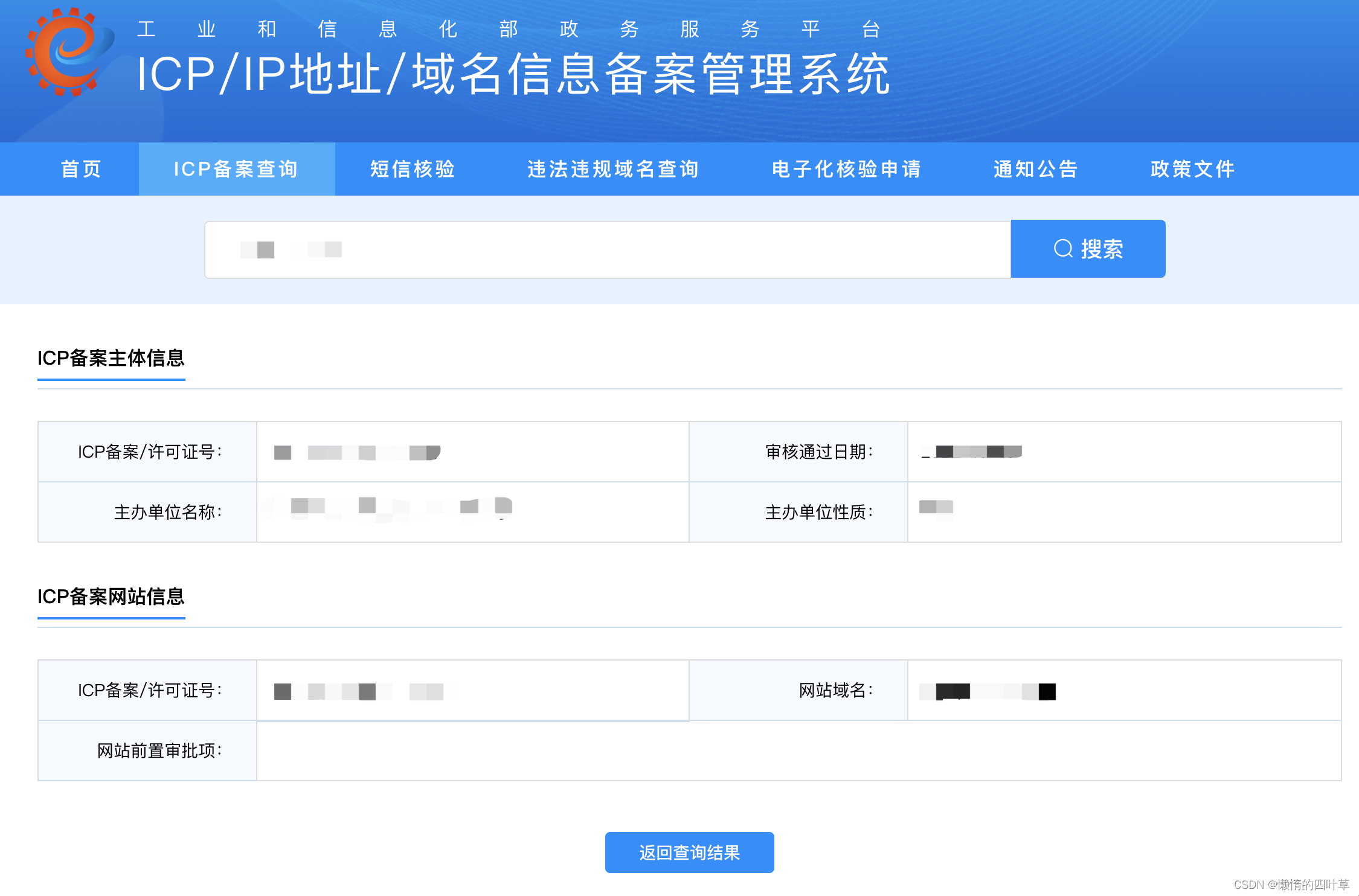Click 返回查询结果 button
The image size is (1359, 896).
click(689, 853)
